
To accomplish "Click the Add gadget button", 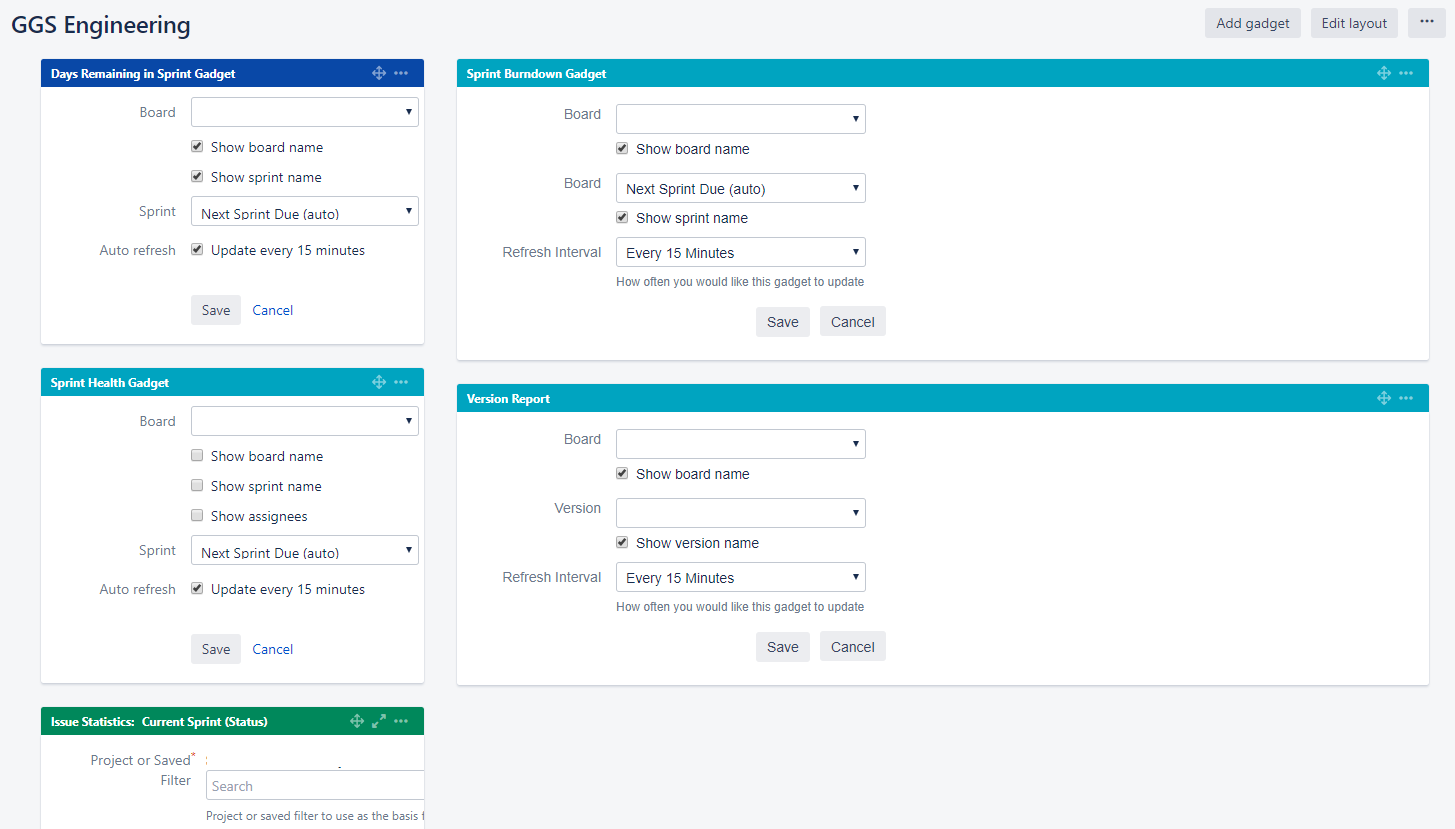I will (1252, 22).
